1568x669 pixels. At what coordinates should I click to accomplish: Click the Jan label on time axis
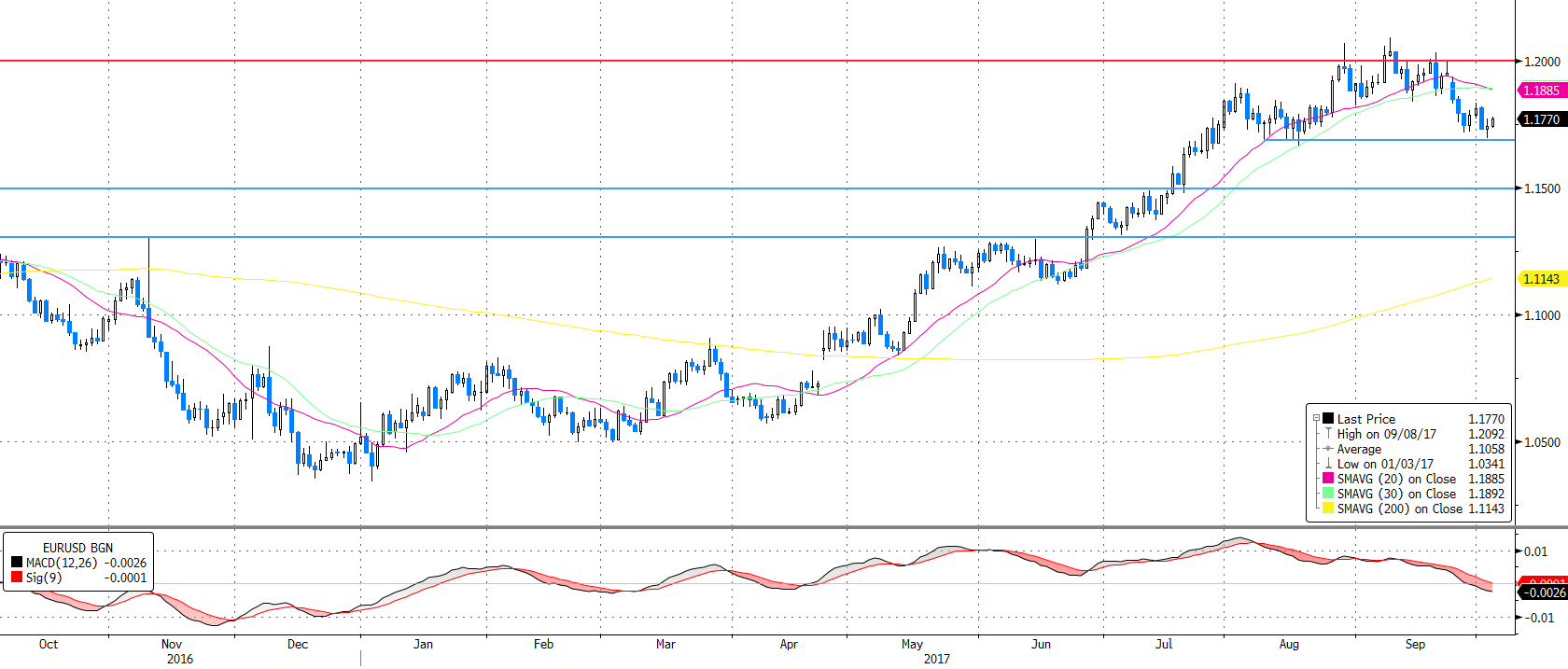pos(423,644)
